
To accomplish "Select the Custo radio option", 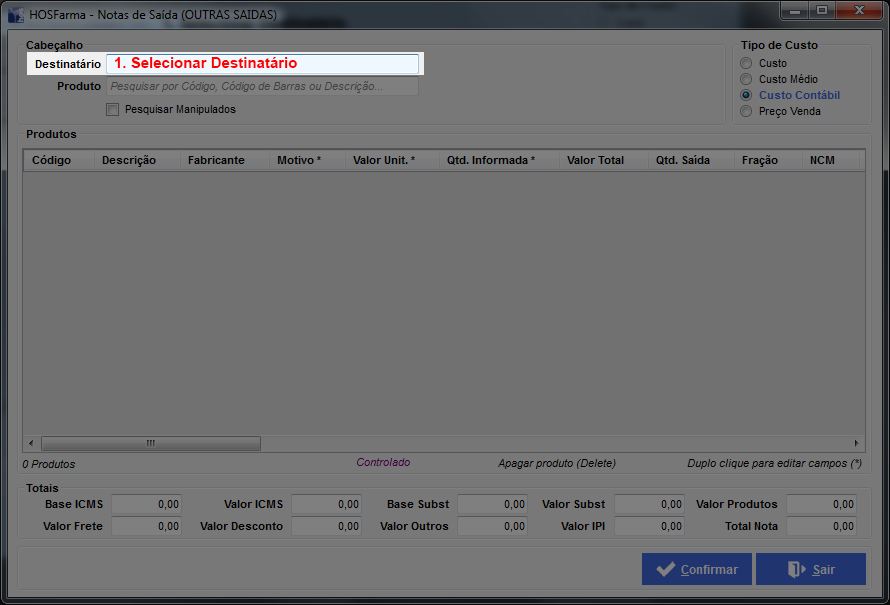I will click(x=745, y=63).
